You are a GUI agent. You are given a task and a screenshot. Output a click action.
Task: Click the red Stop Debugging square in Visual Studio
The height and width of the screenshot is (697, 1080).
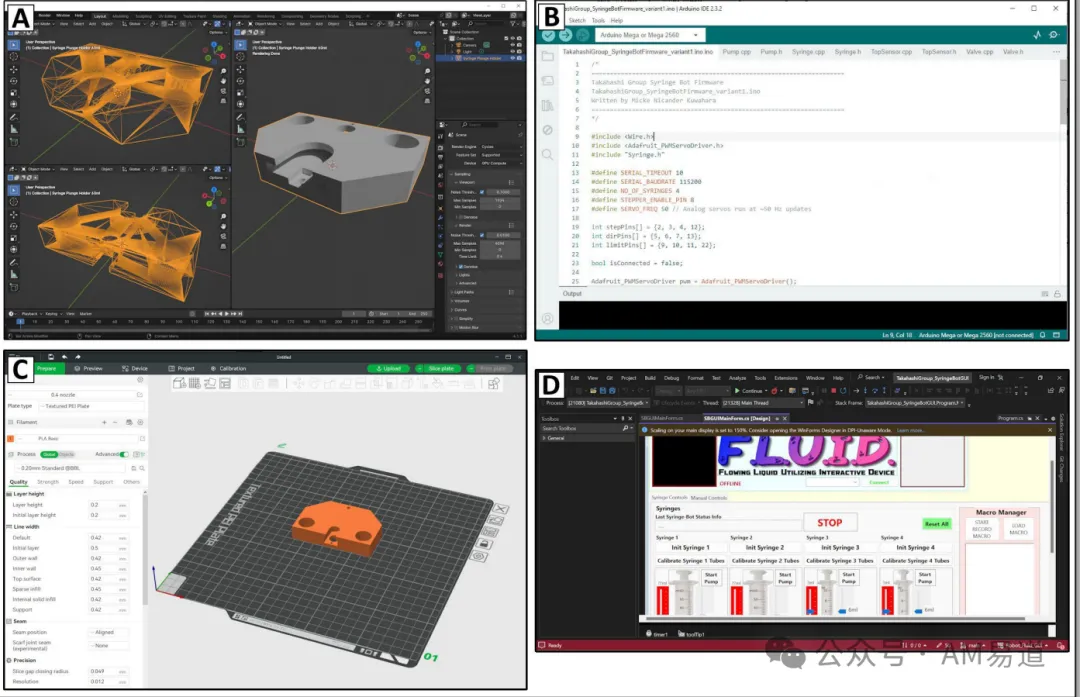[833, 391]
